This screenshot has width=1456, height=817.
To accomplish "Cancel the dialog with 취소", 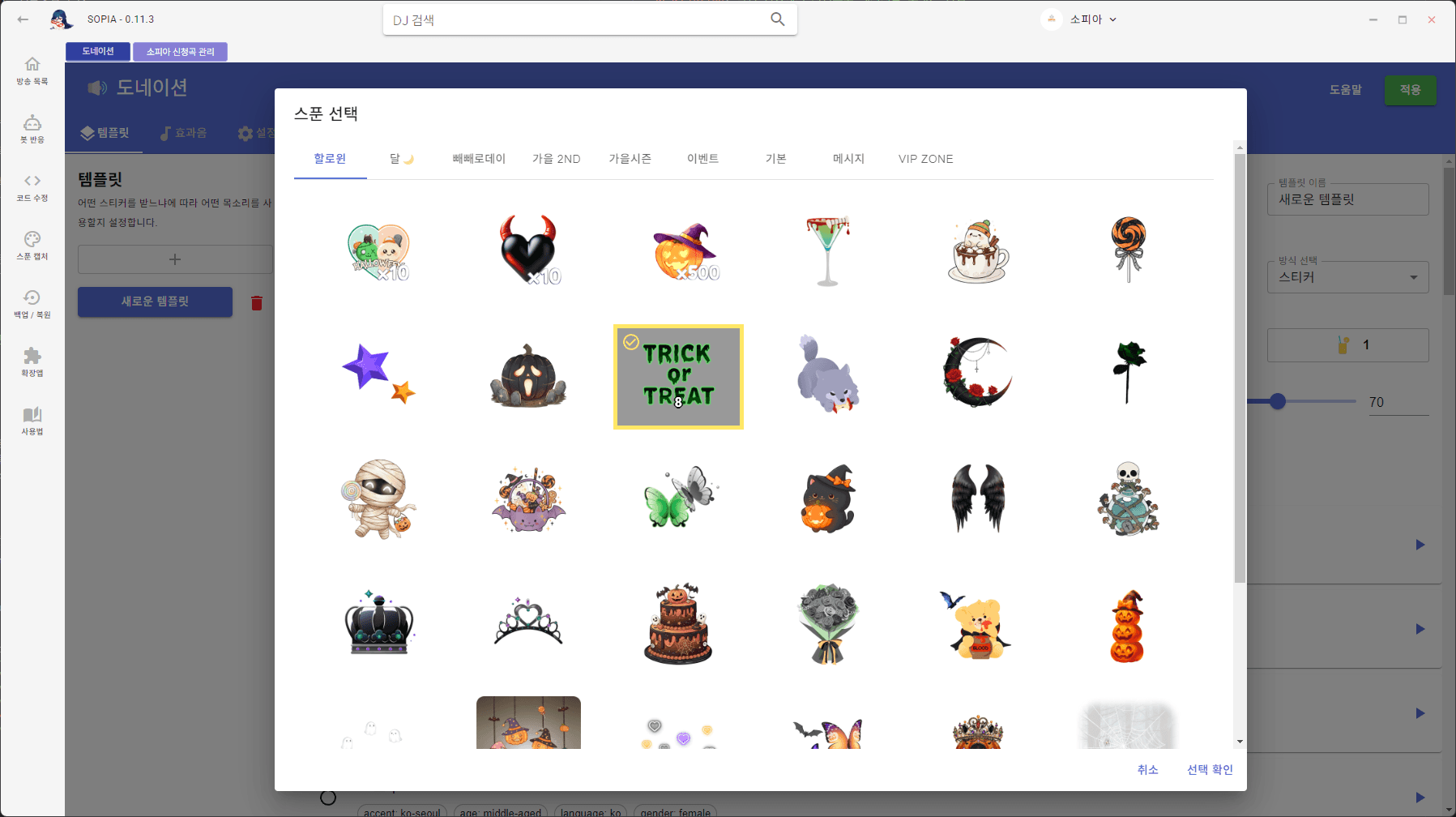I will point(1147,770).
